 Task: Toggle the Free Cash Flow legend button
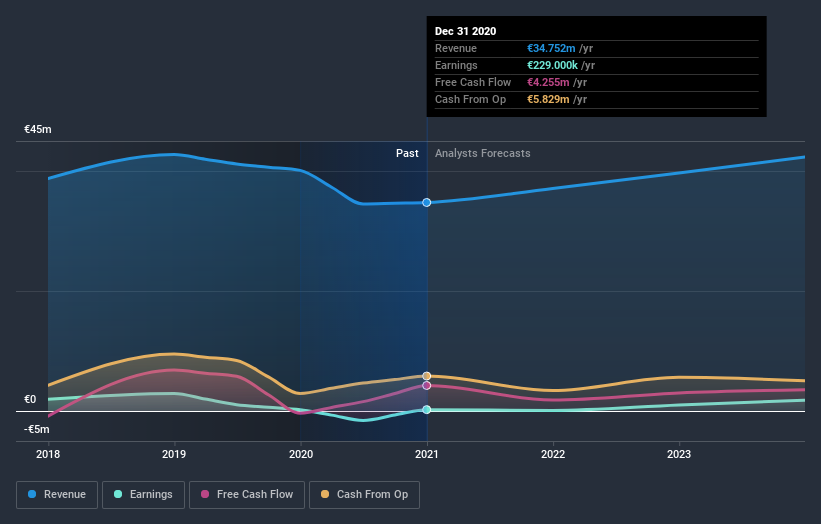(x=247, y=495)
